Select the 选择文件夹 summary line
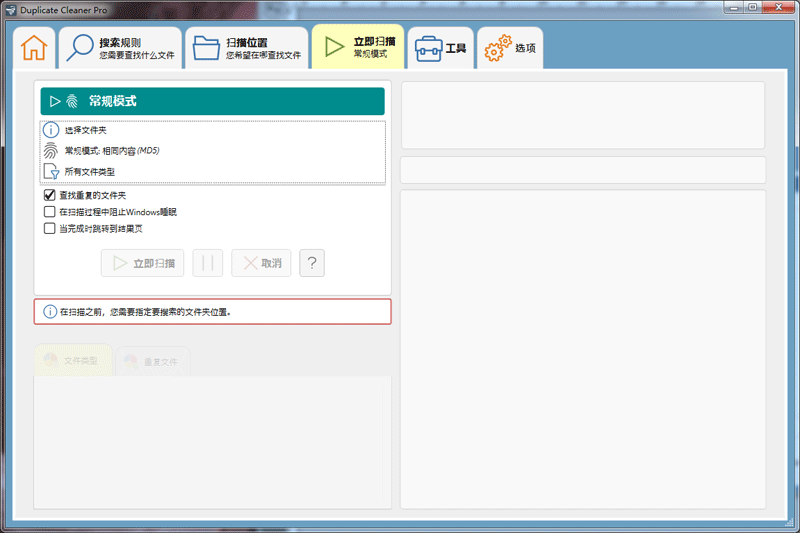Viewport: 800px width, 533px height. (x=85, y=130)
